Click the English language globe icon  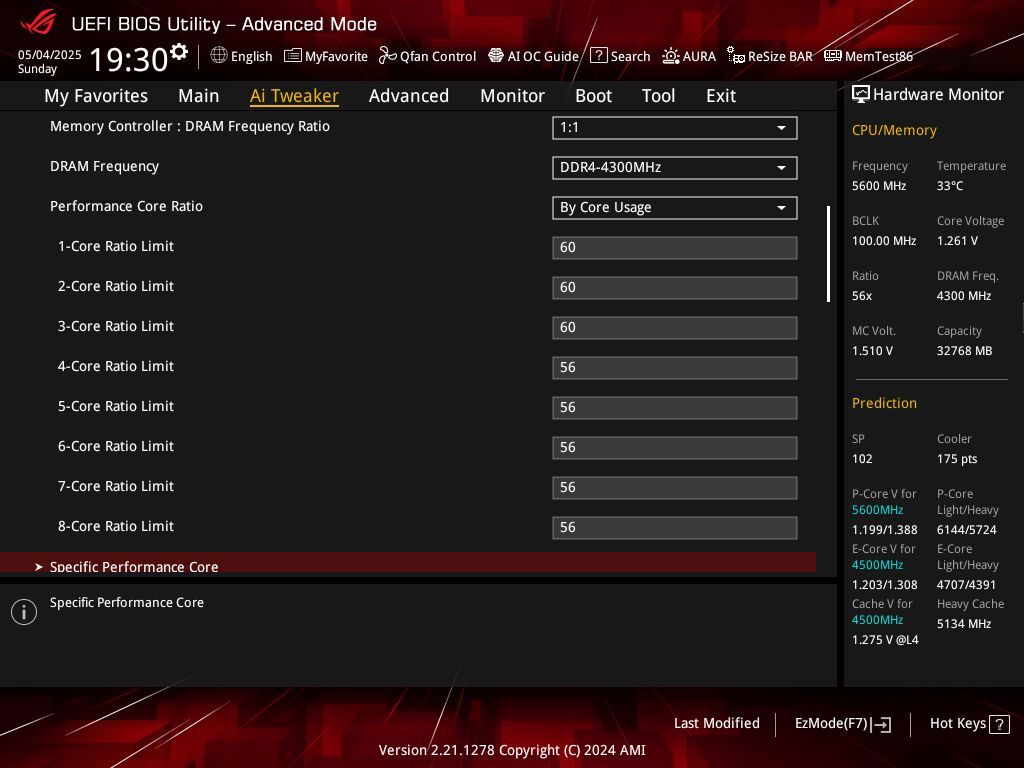click(x=219, y=56)
